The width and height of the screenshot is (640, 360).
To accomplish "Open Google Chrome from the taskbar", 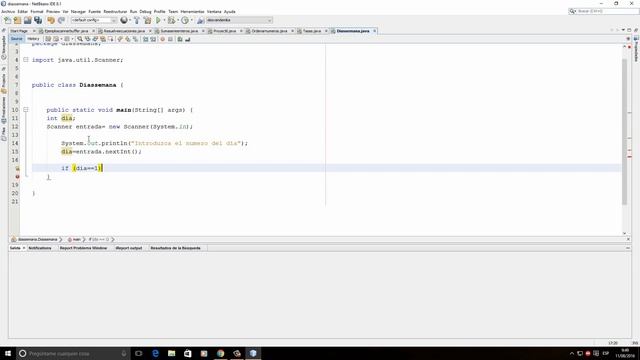I will coord(220,353).
